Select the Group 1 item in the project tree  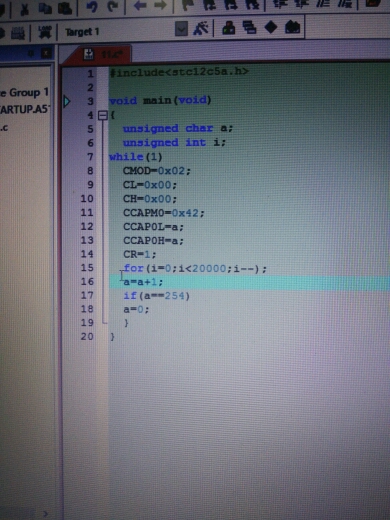[x=25, y=92]
